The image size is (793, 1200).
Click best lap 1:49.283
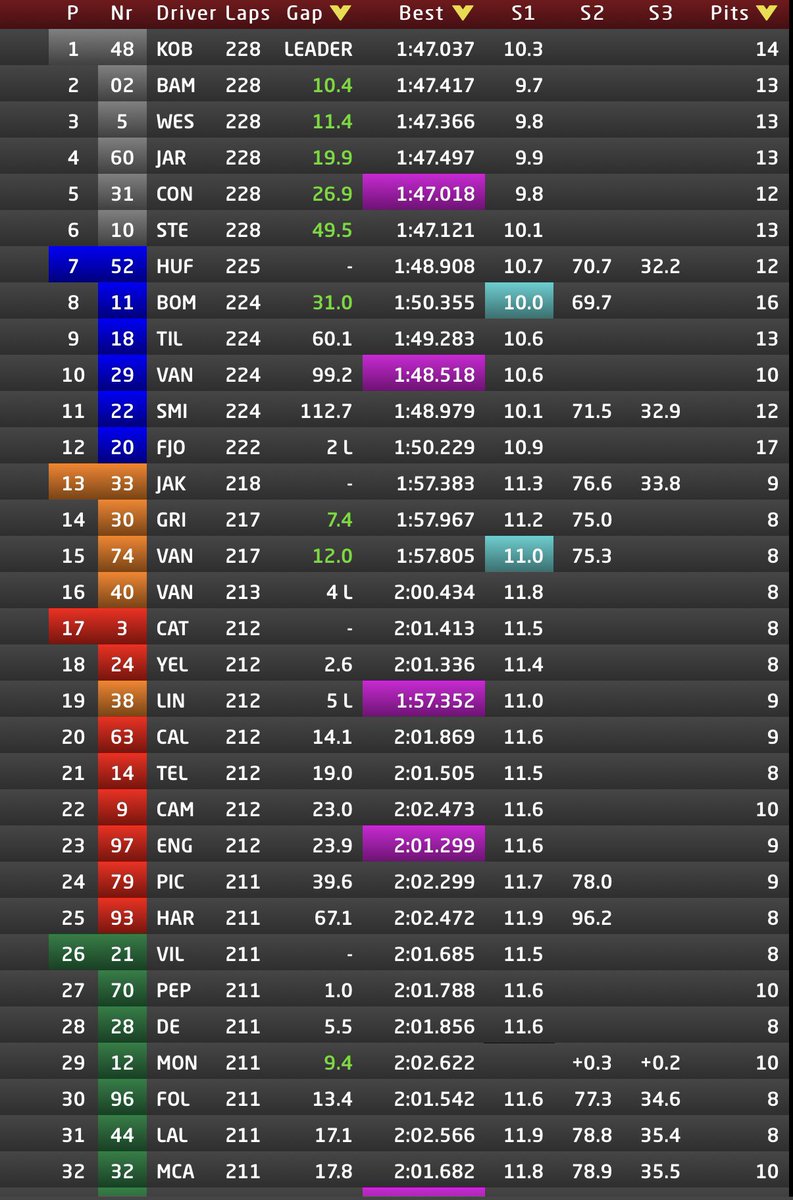tap(435, 338)
